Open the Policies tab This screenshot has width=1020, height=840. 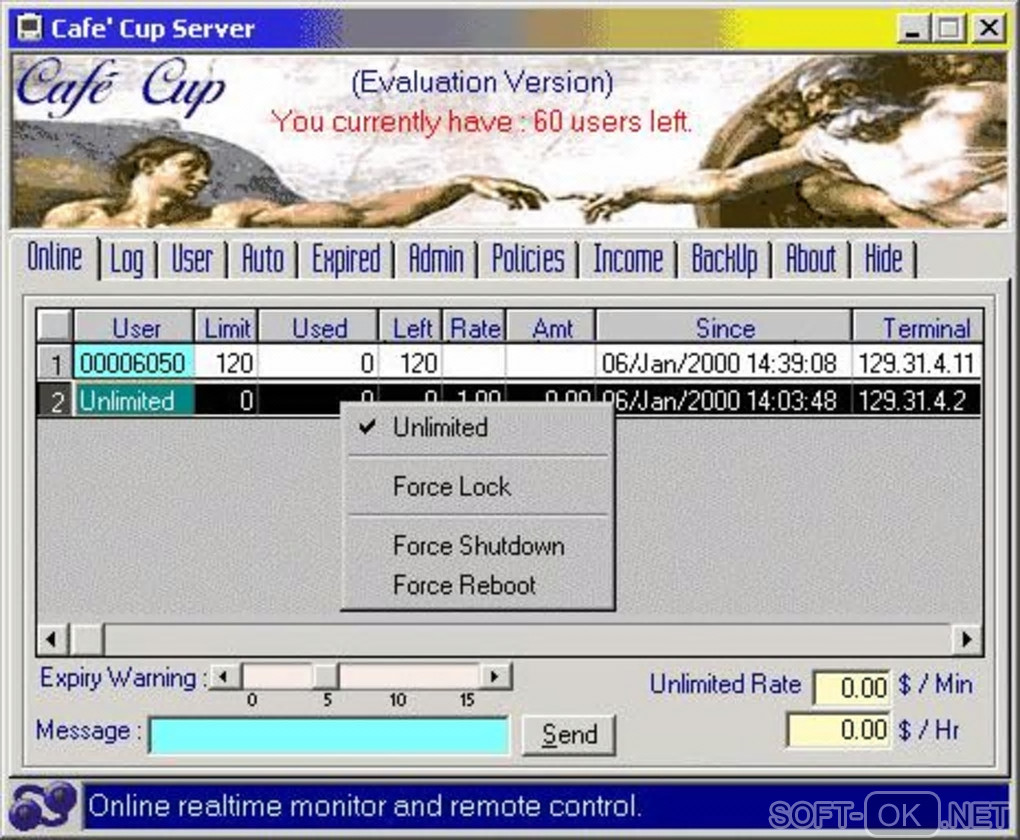click(x=528, y=259)
